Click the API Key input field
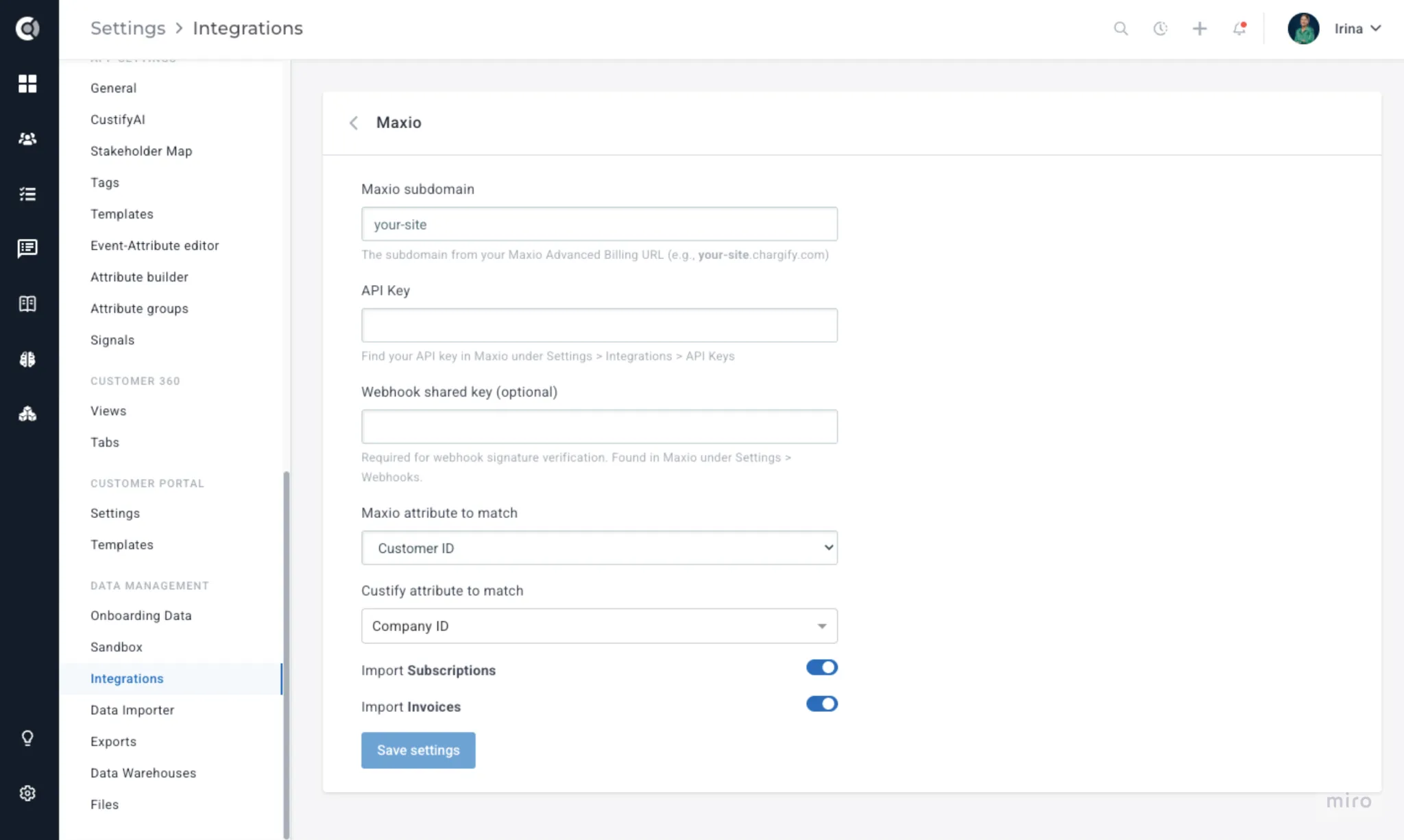Image resolution: width=1404 pixels, height=840 pixels. click(599, 325)
